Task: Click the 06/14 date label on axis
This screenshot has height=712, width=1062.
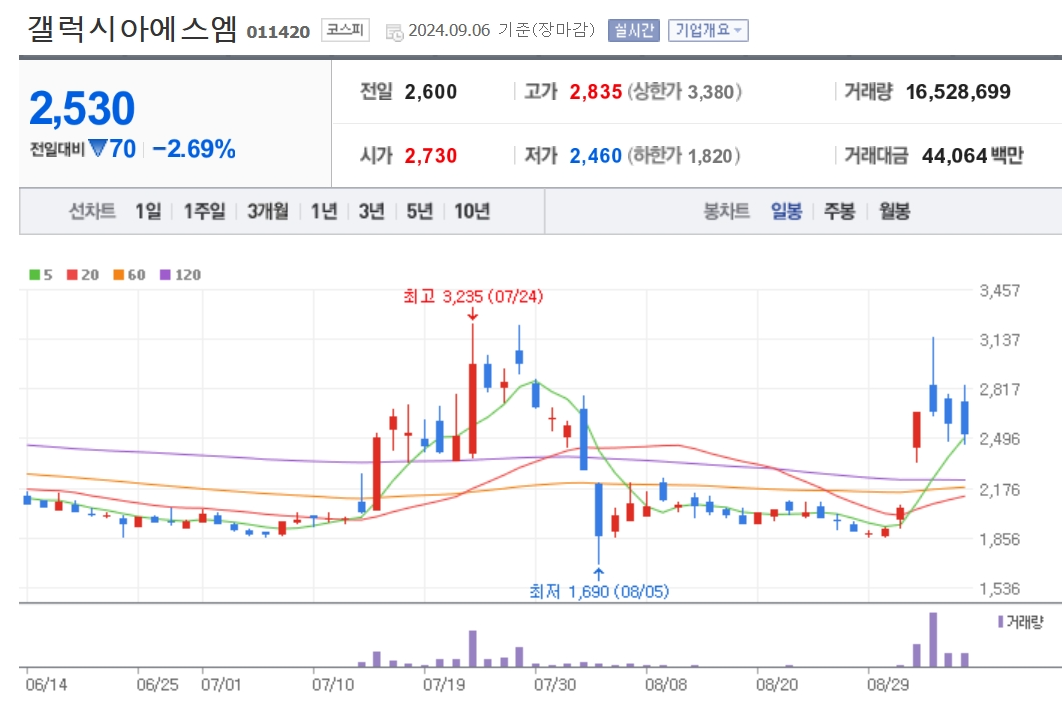Action: tap(46, 684)
